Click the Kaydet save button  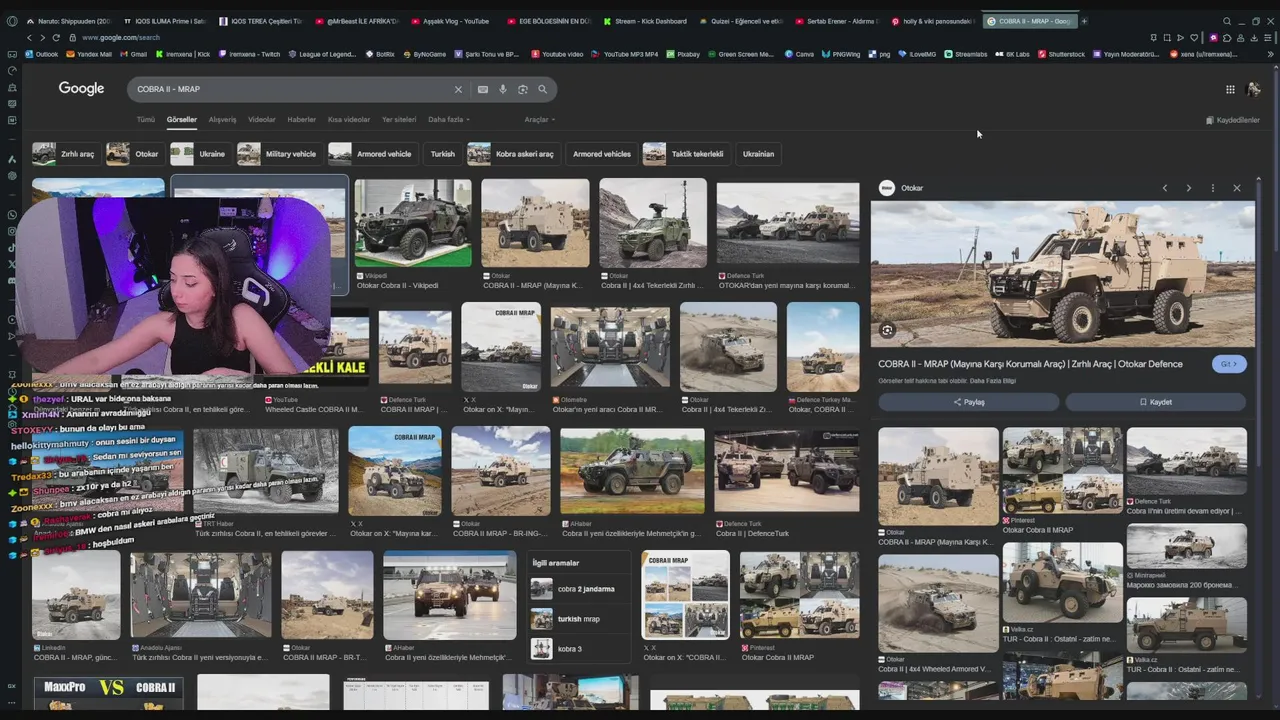[x=1155, y=402]
